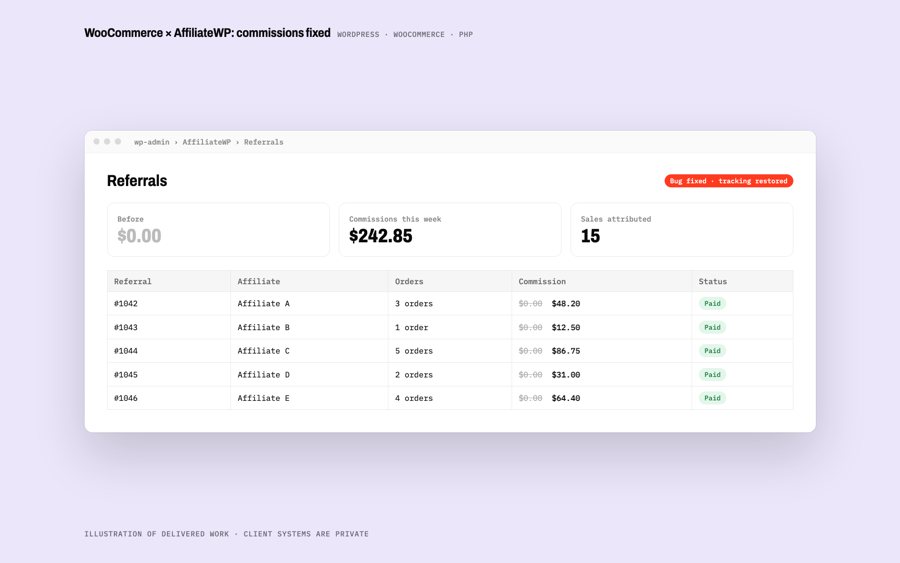Click the struck-through $0.00 for Affiliate E
The width and height of the screenshot is (900, 563).
click(x=530, y=398)
